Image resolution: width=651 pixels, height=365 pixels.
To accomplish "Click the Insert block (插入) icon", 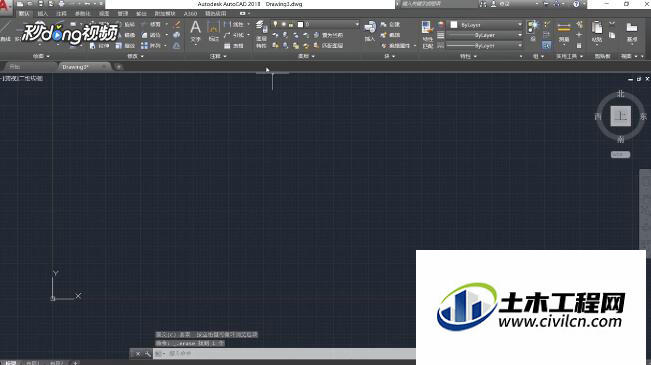I will [370, 32].
